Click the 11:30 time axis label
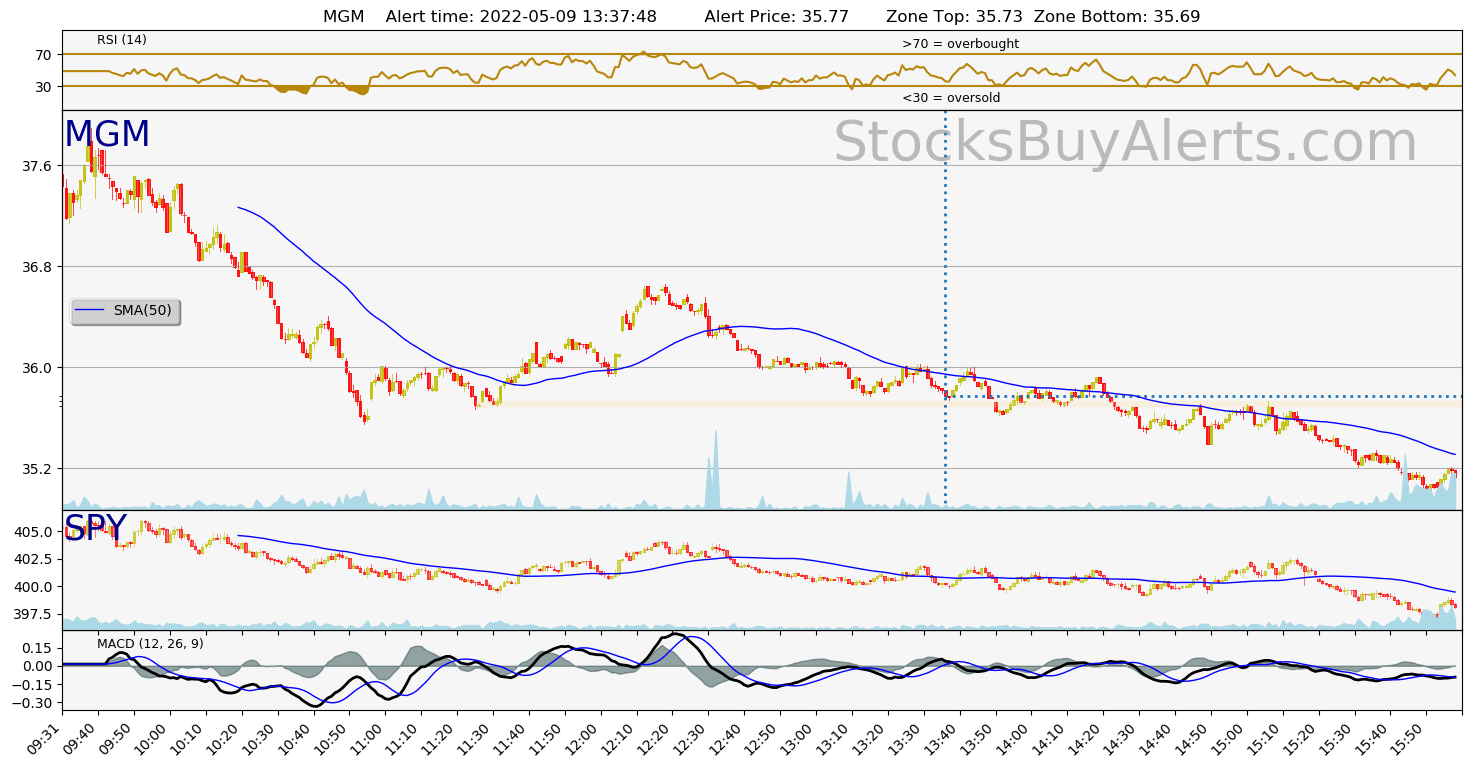Image resolution: width=1477 pixels, height=768 pixels. click(477, 738)
